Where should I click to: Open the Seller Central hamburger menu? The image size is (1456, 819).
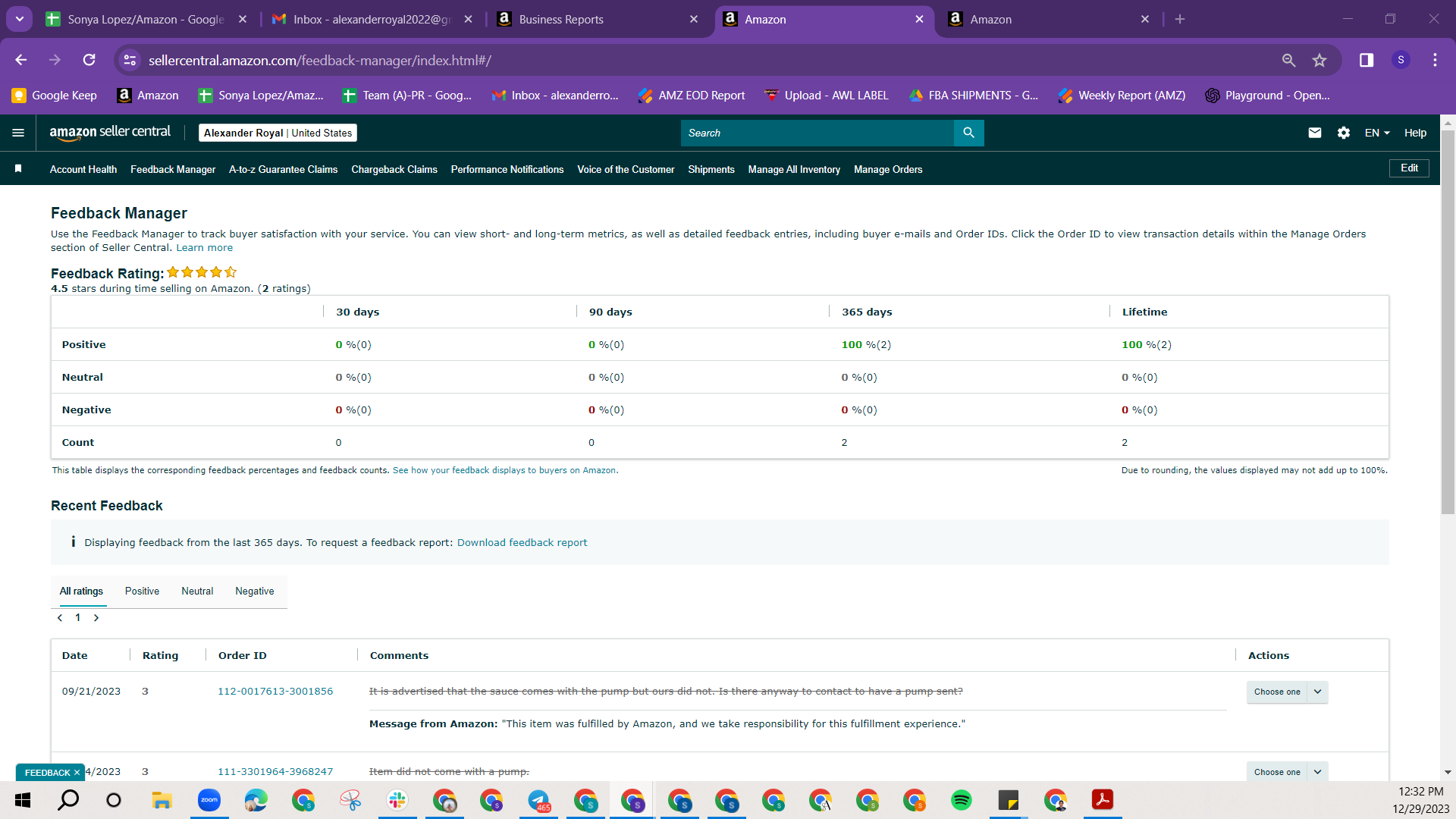coord(18,133)
